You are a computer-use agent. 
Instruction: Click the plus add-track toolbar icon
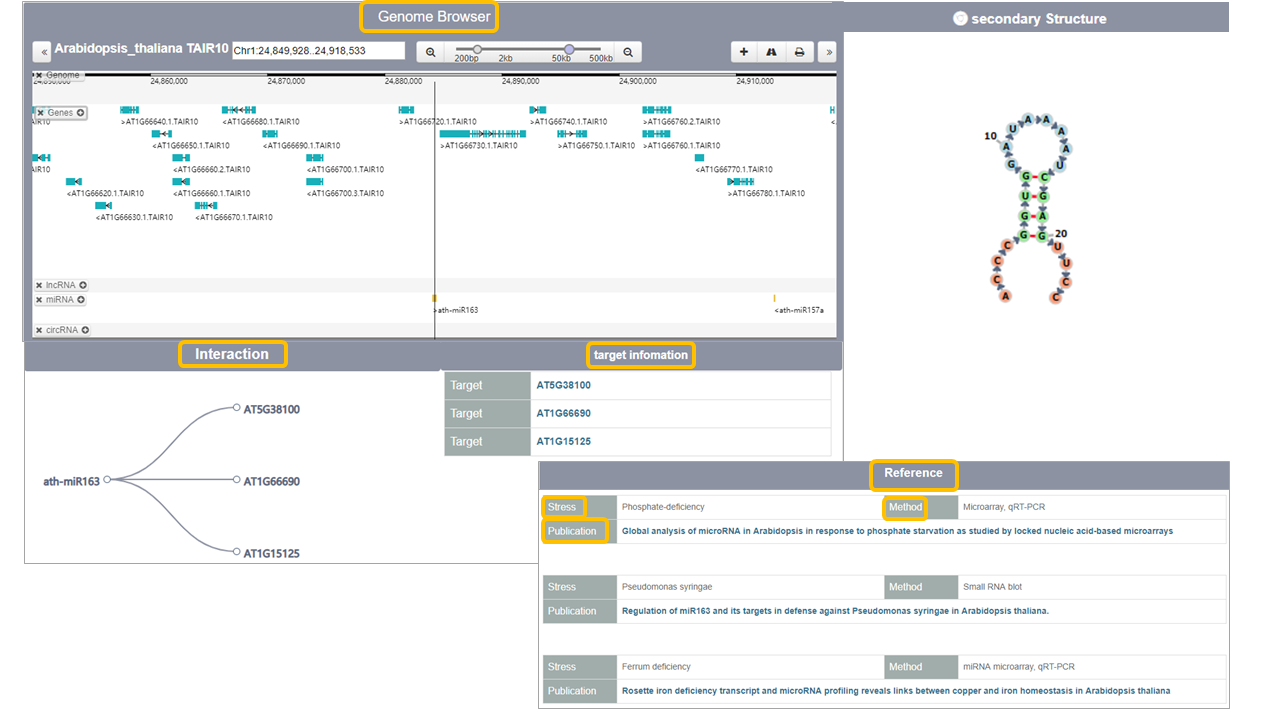pos(743,52)
